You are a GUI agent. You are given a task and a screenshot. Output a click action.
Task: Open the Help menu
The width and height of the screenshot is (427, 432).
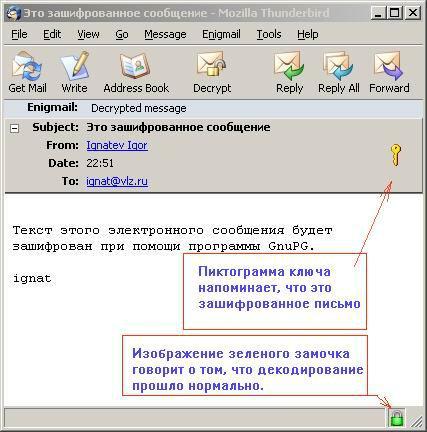pyautogui.click(x=308, y=34)
